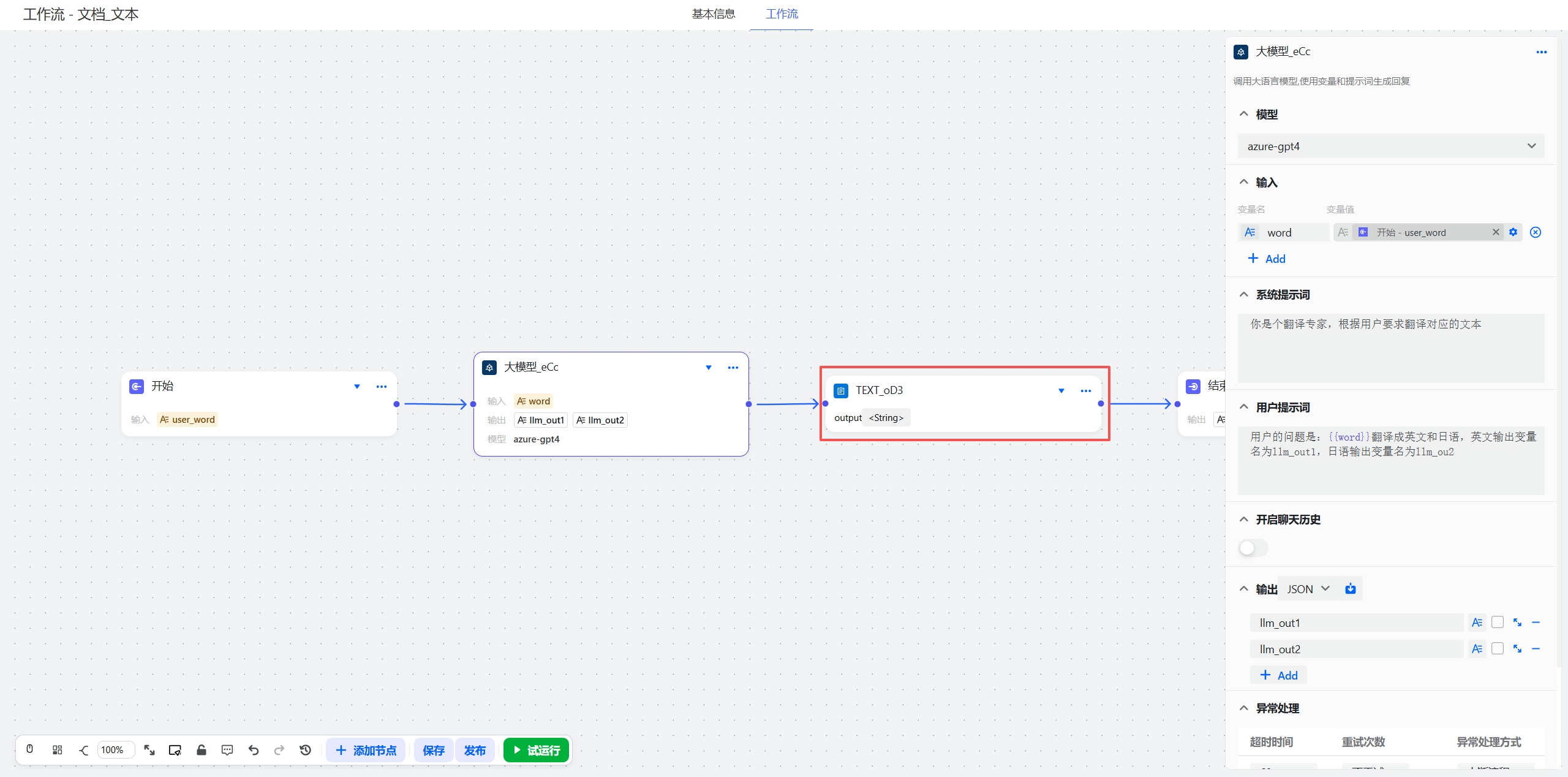Click the import JSON icon beside output format

[1350, 589]
